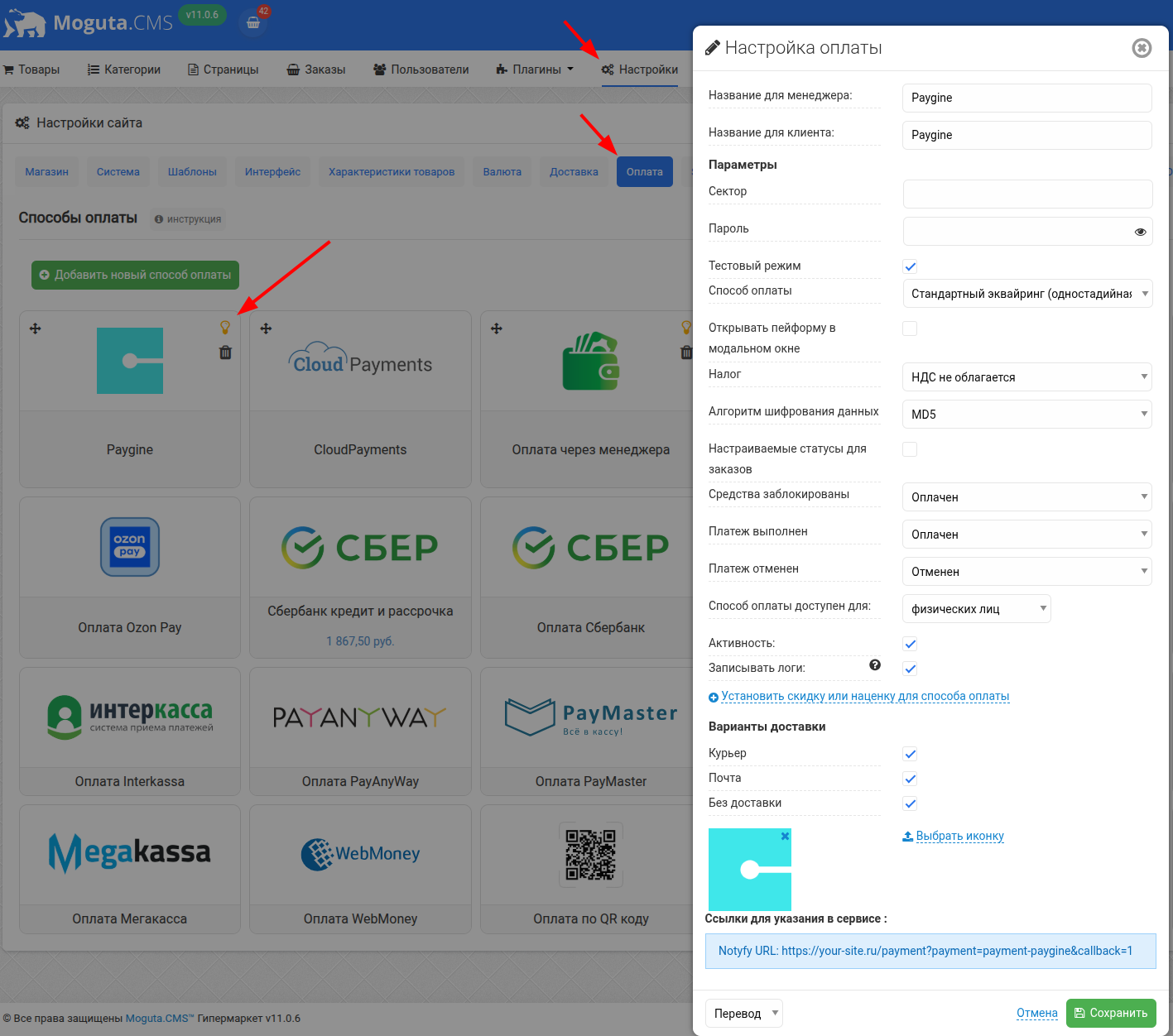Viewport: 1173px width, 1036px height.
Task: Click the Сохранить button
Action: pyautogui.click(x=1111, y=1013)
